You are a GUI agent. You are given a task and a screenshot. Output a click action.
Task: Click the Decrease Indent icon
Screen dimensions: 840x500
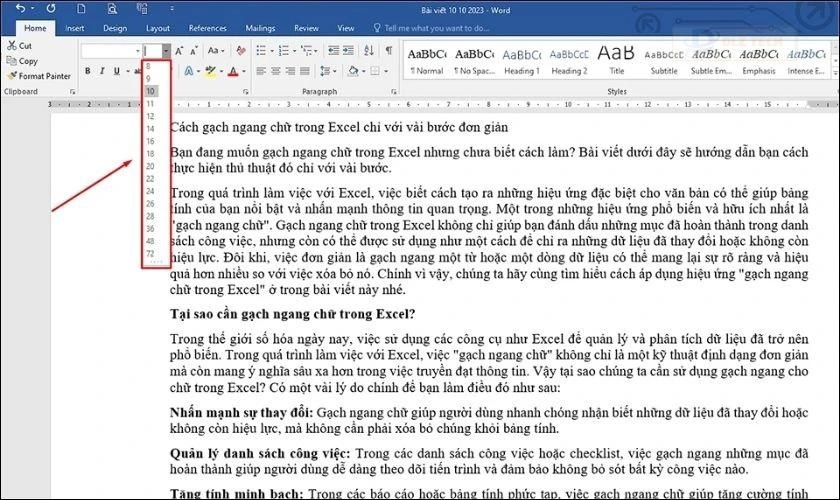[333, 50]
